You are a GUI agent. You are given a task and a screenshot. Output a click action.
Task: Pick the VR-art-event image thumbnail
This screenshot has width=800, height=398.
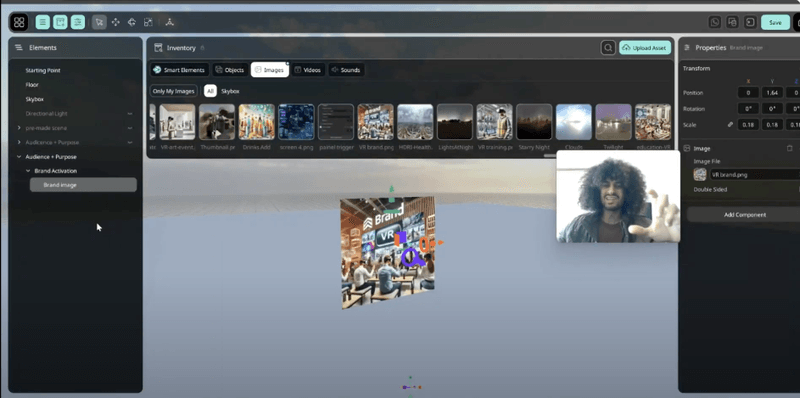click(177, 122)
